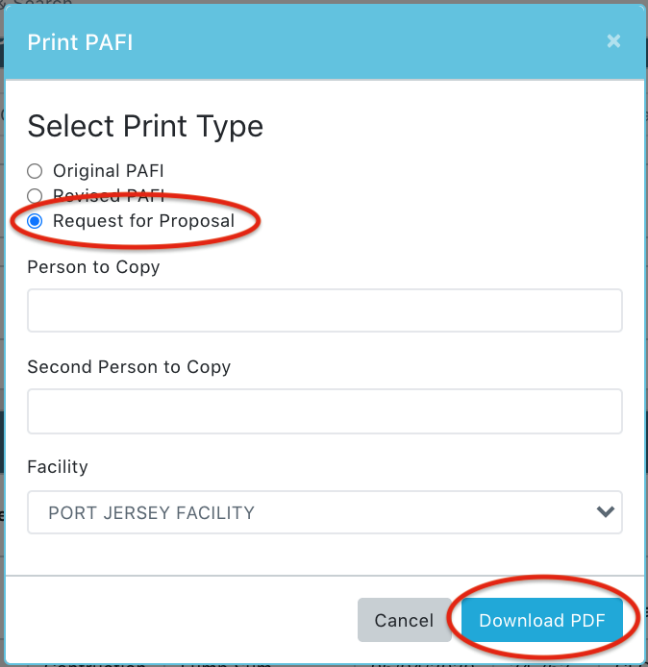Image resolution: width=648 pixels, height=667 pixels.
Task: Choose the Revised PAFI radio button
Action: pyautogui.click(x=35, y=196)
